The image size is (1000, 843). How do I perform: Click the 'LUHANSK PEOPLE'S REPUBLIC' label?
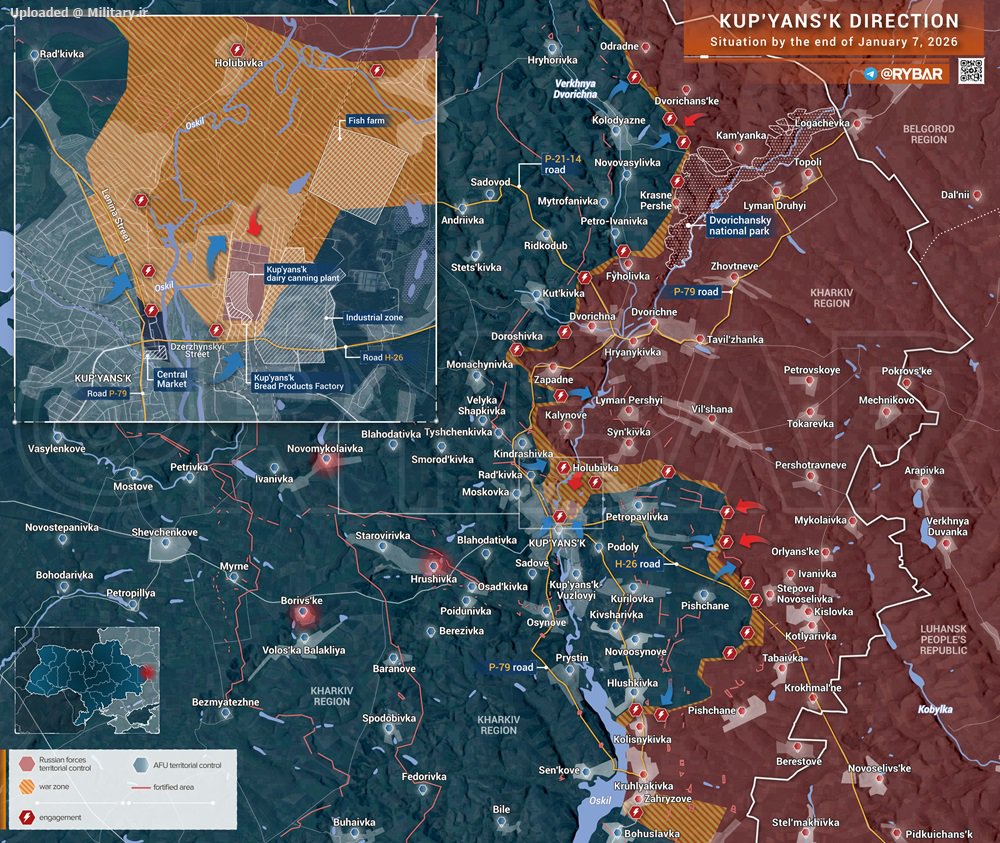tap(944, 640)
